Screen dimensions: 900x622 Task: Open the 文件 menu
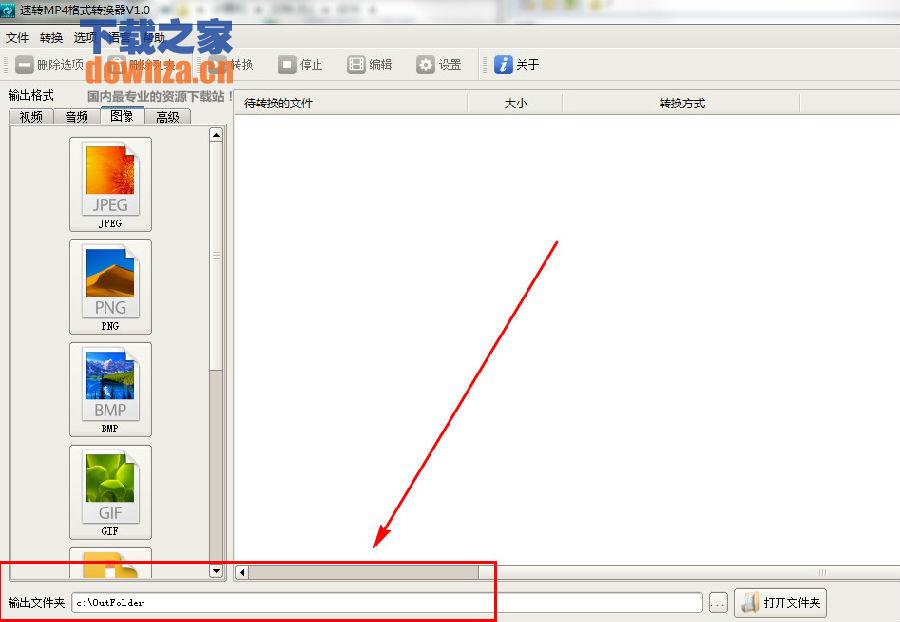[17, 38]
